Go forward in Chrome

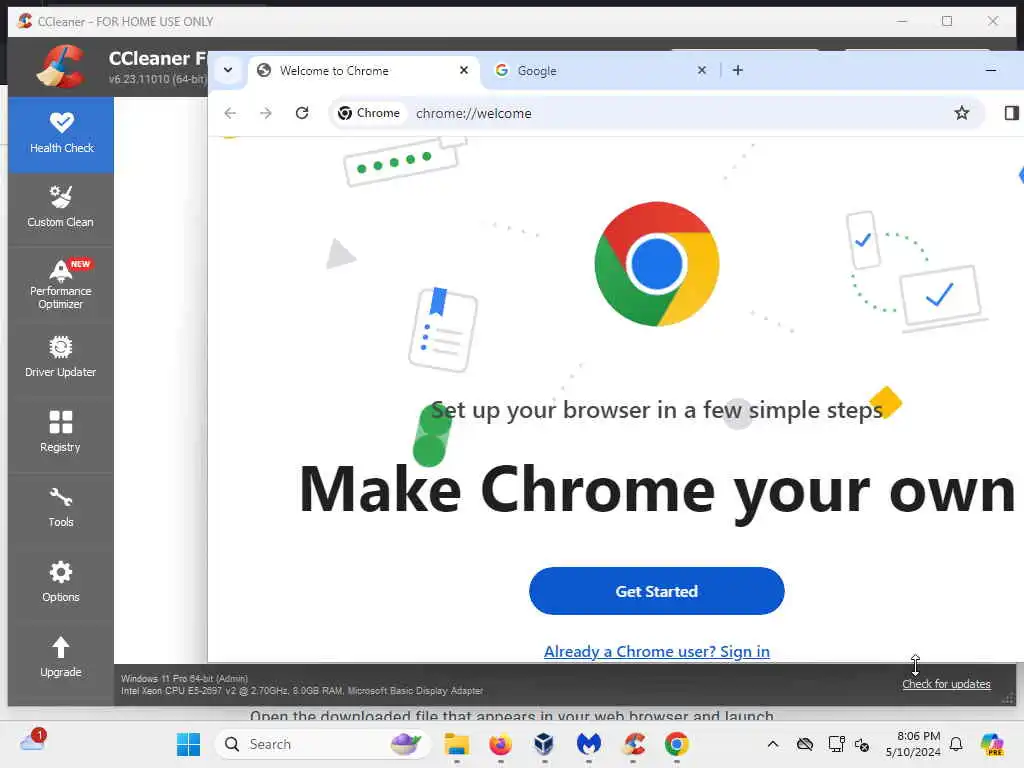tap(265, 113)
